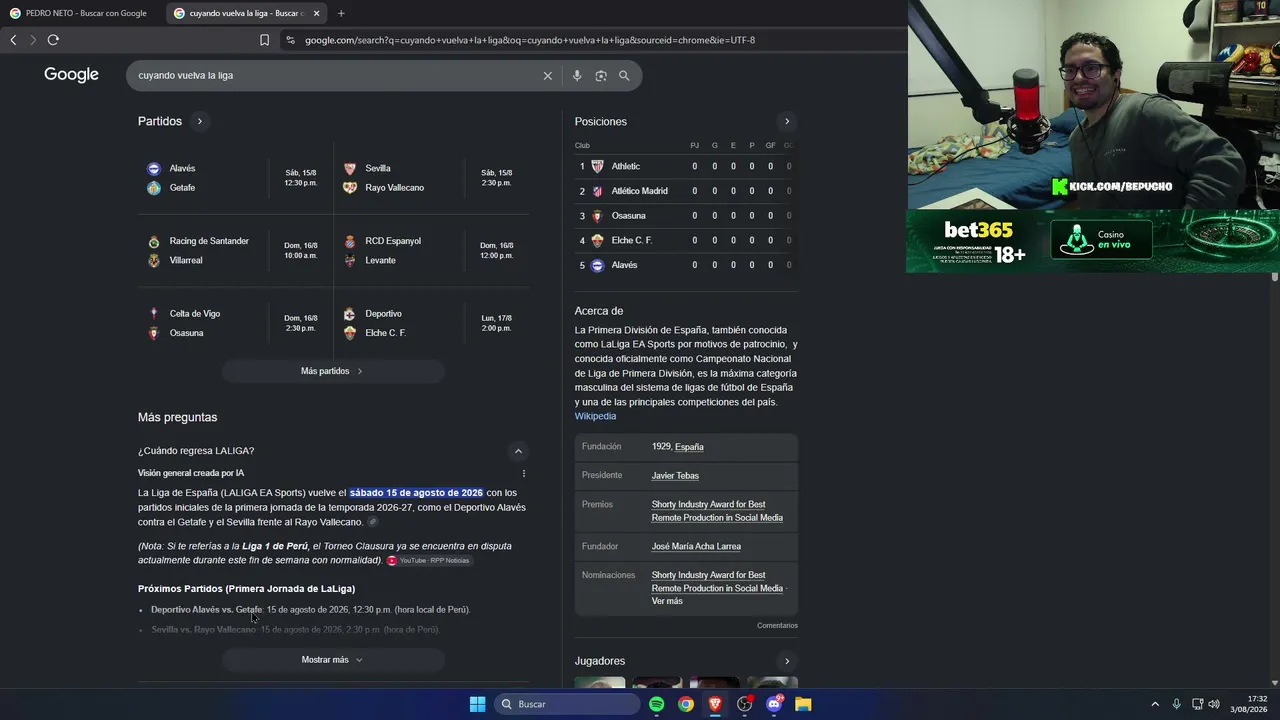Open volume control in system tray
This screenshot has width=1280, height=720.
coord(1214,704)
